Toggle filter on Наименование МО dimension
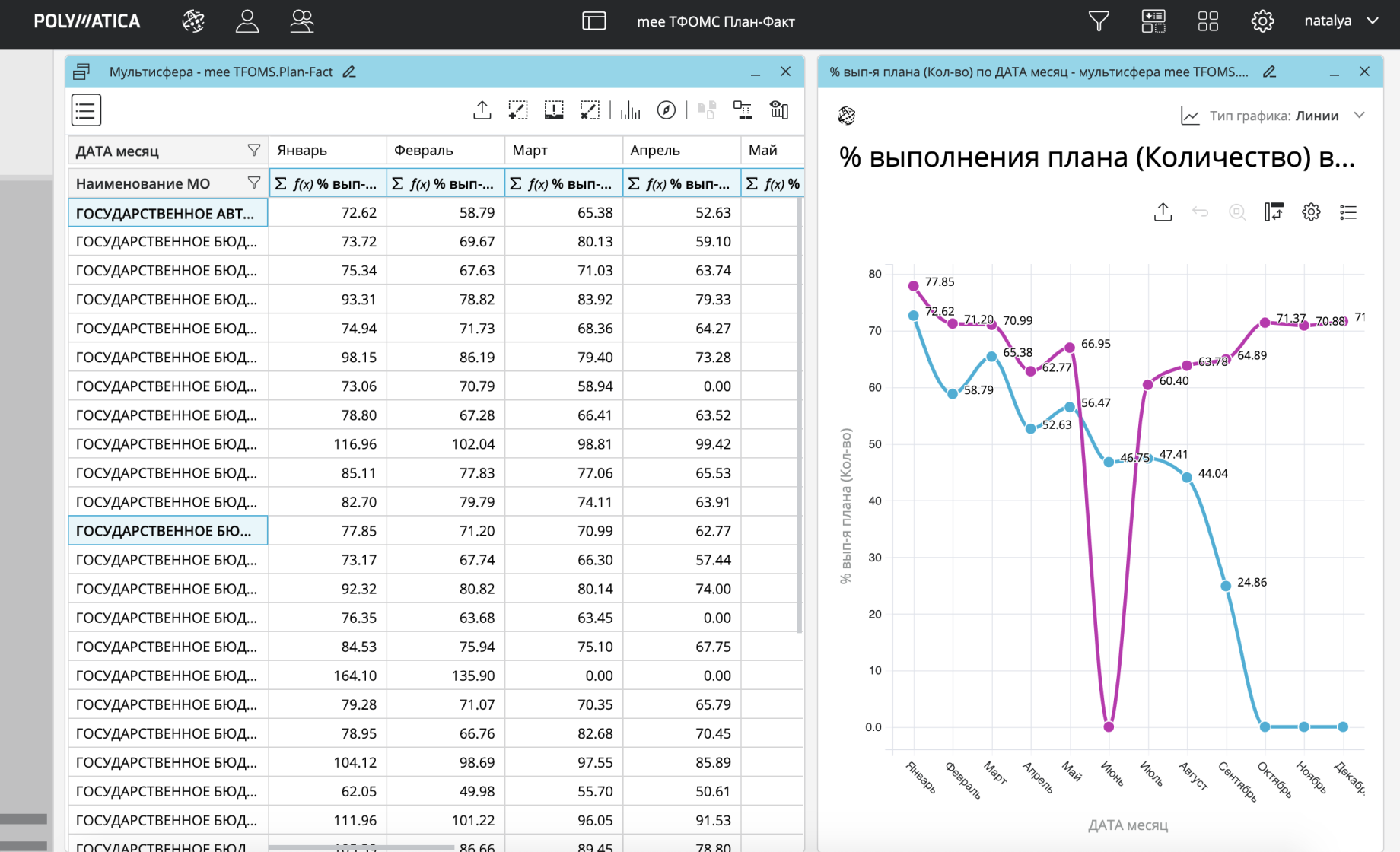The image size is (1400, 852). coord(254,183)
